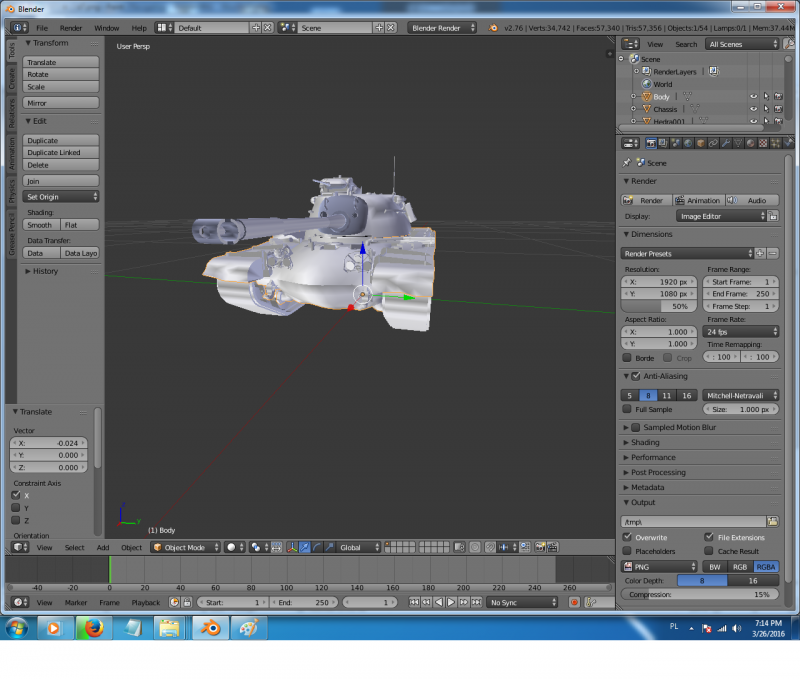Screen dimensions: 800x679
Task: Open Firefox from the taskbar
Action: click(x=94, y=628)
